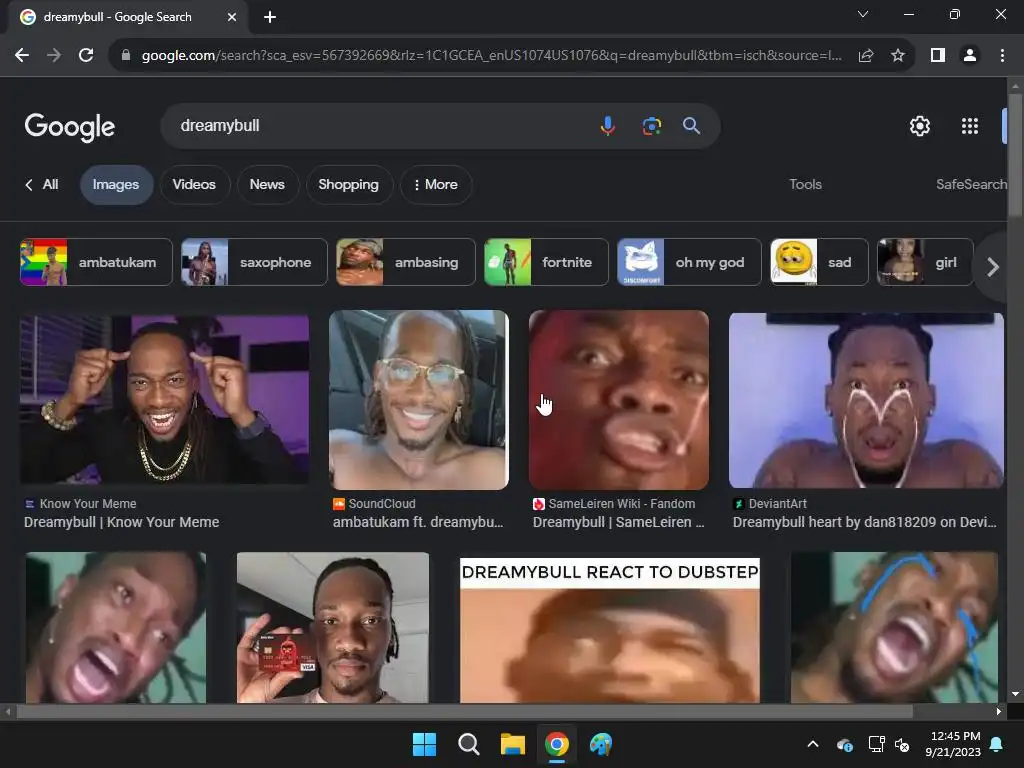Show more suggestion chips with arrow
Screen dimensions: 1024x768
[993, 266]
